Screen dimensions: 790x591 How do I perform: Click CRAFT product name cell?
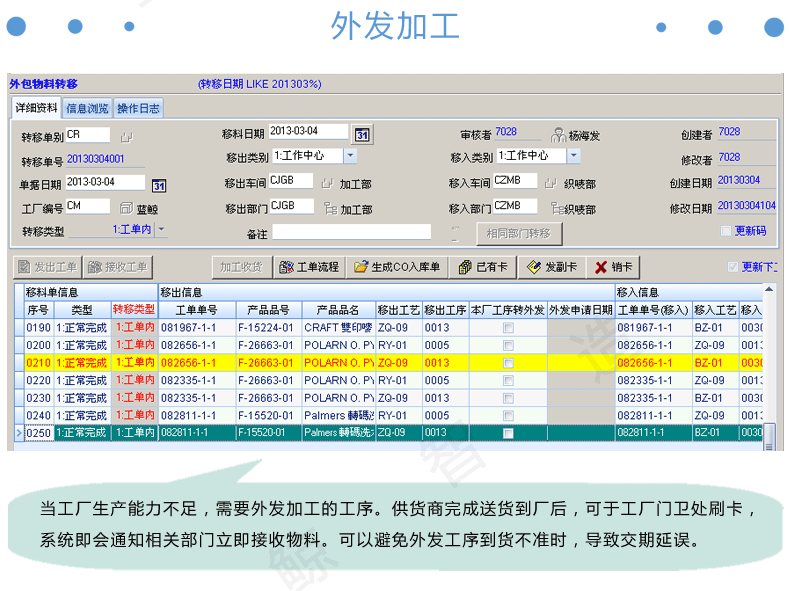(x=339, y=328)
